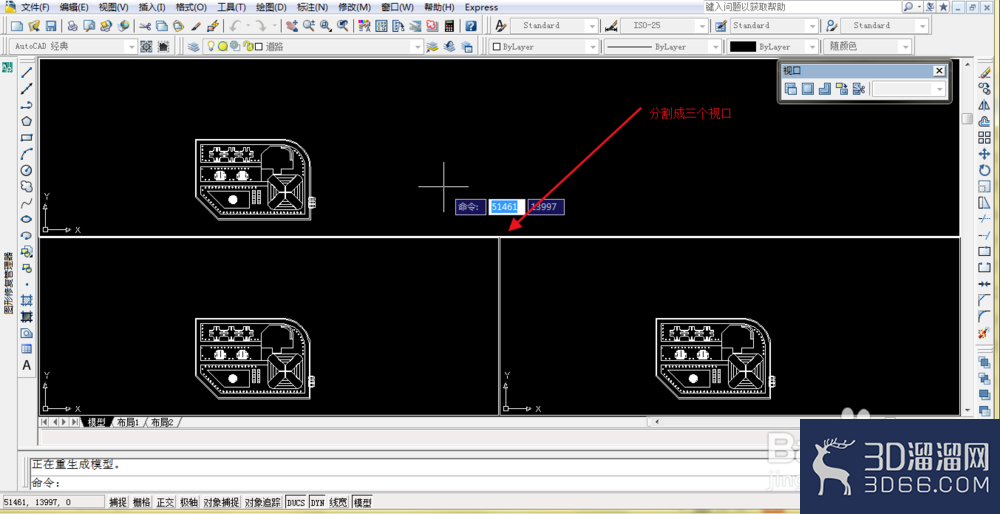This screenshot has width=1000, height=514.
Task: Click Single Viewport icon in 视口 toolbar
Action: click(808, 89)
